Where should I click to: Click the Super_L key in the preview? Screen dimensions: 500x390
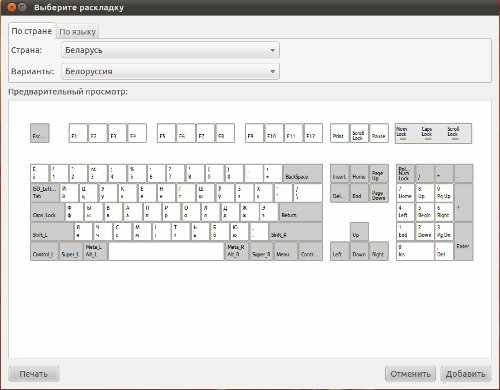[x=71, y=251]
